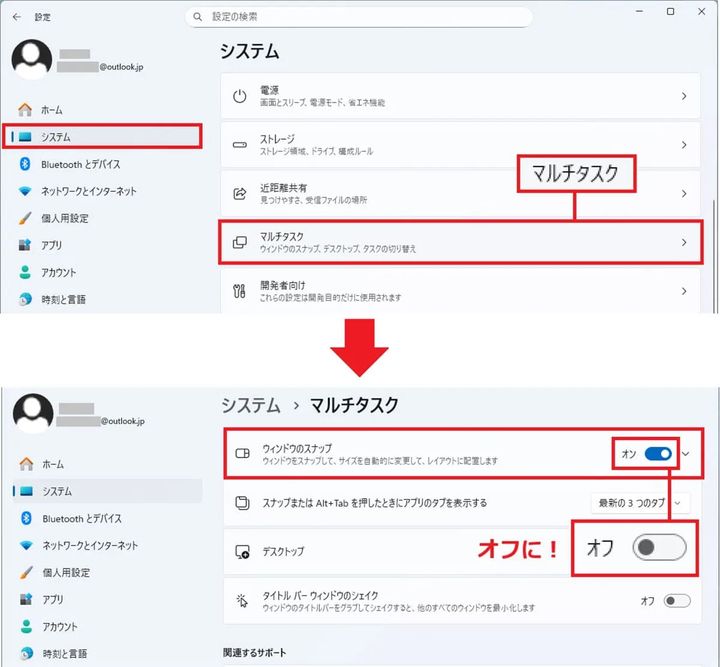Screen dimensions: 720x667
Task: Enable the タイトル バー ウィンドウのシェイク toggle
Action: [x=677, y=601]
